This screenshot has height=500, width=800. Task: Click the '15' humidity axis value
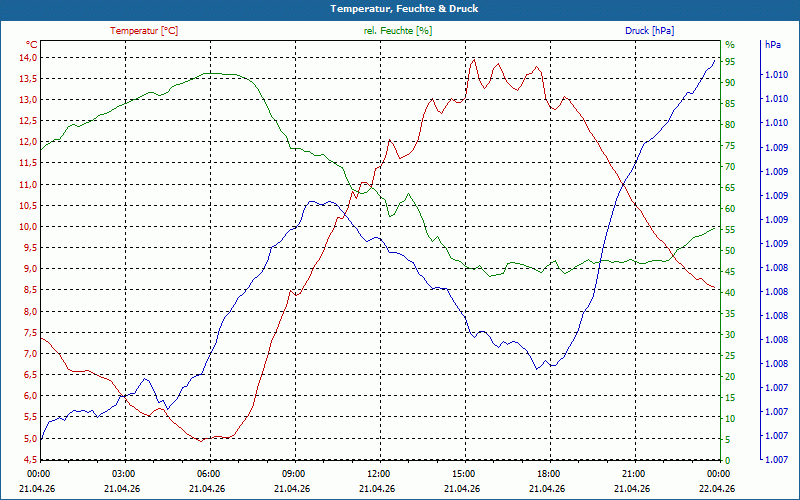point(730,397)
